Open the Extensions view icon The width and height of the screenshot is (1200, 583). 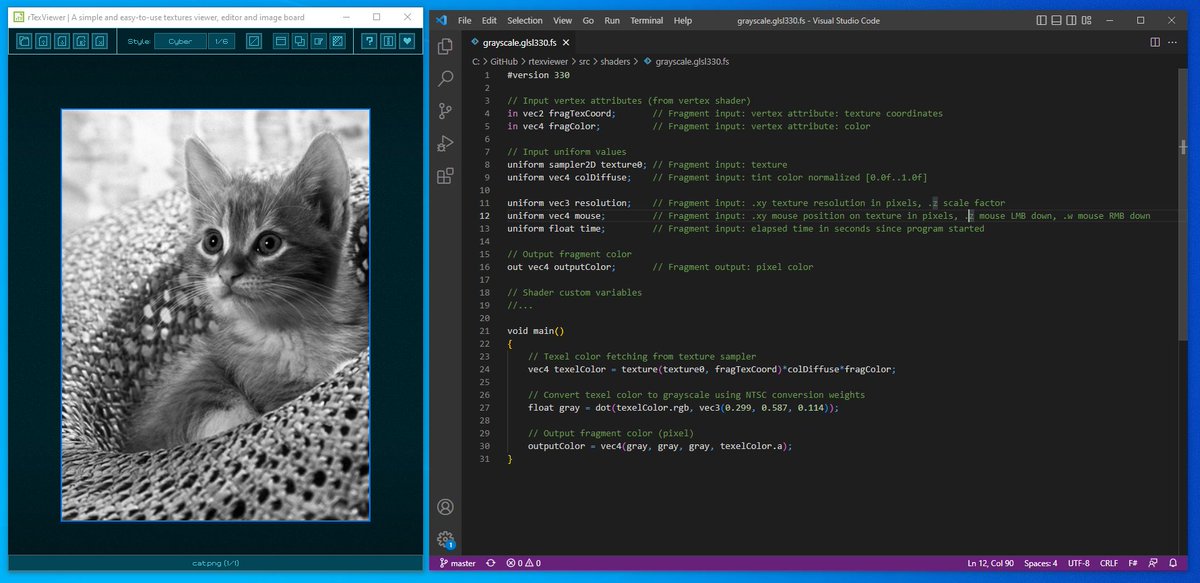coord(445,176)
